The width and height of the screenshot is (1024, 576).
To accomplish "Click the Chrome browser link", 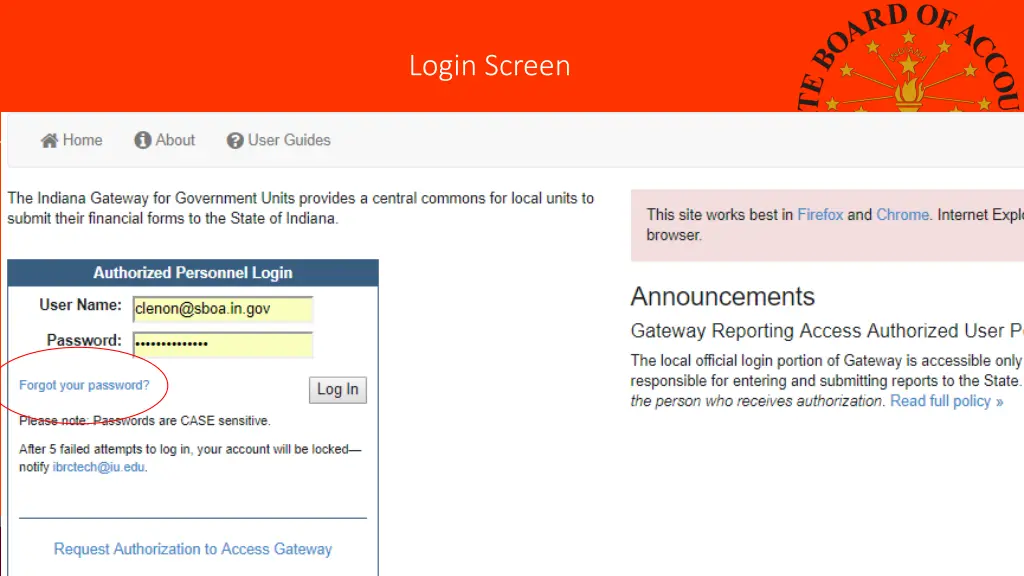I will click(x=902, y=214).
